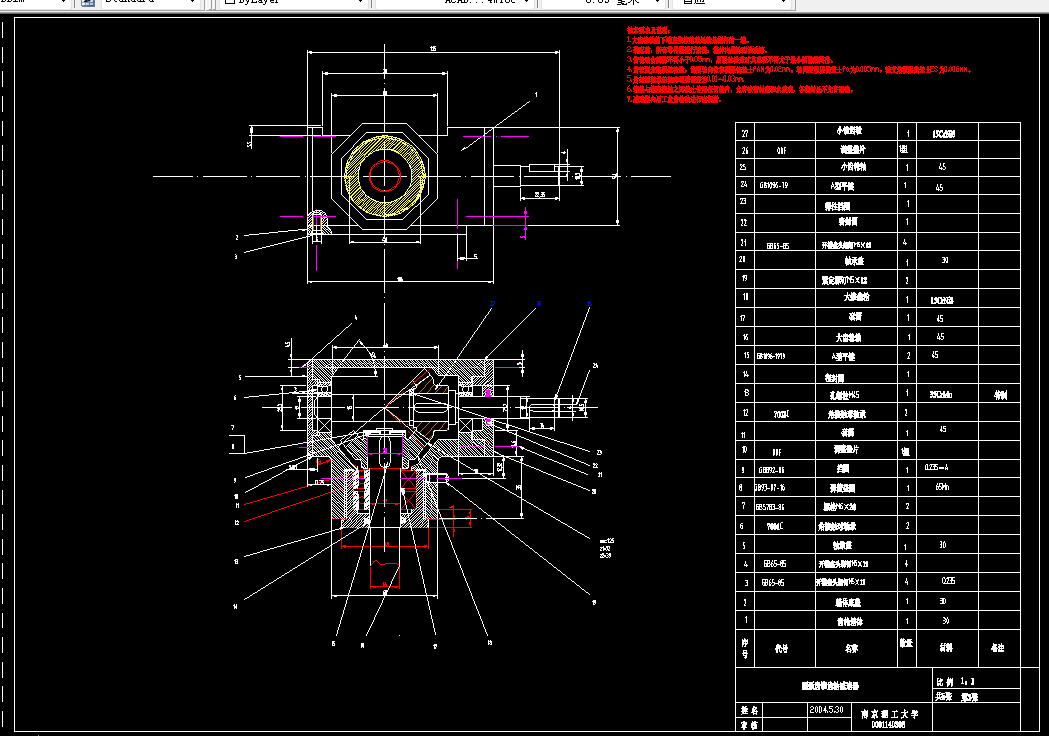Click the 名称 header cell
Image resolution: width=1049 pixels, height=736 pixels.
point(856,648)
